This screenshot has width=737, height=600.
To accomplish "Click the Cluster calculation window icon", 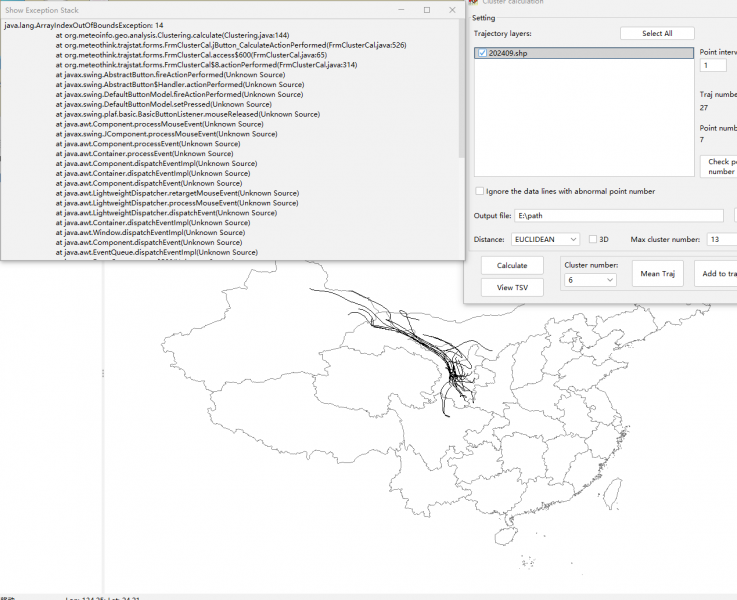I will pos(472,3).
